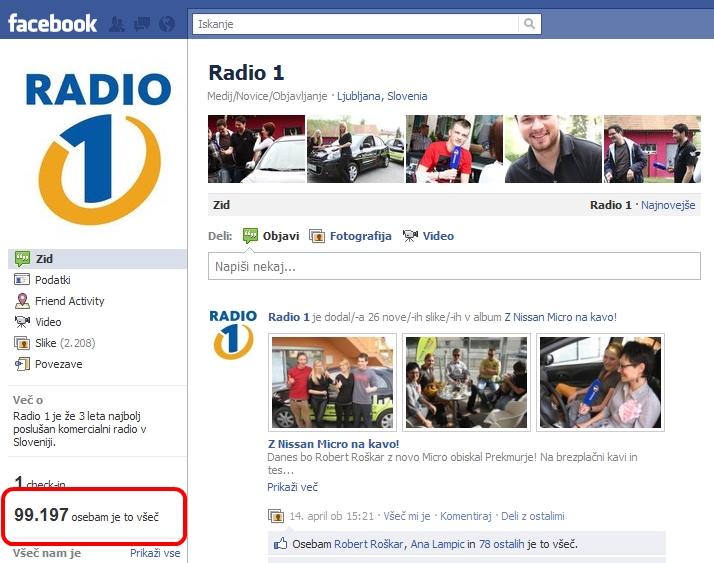Open the Podatki info icon
This screenshot has height=563, width=714.
coord(22,280)
